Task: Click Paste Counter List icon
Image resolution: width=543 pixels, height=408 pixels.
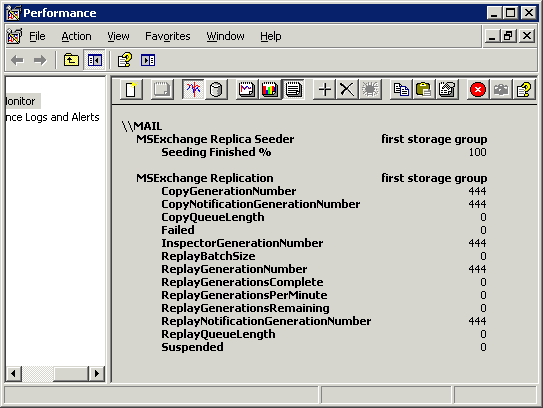Action: click(x=424, y=90)
